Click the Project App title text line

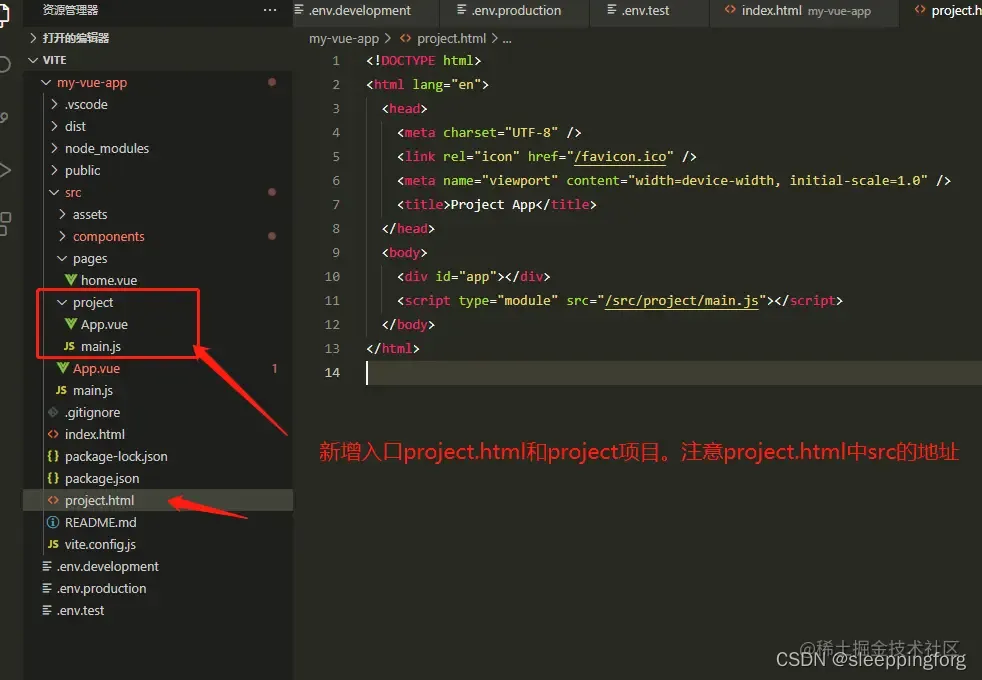pyautogui.click(x=497, y=205)
